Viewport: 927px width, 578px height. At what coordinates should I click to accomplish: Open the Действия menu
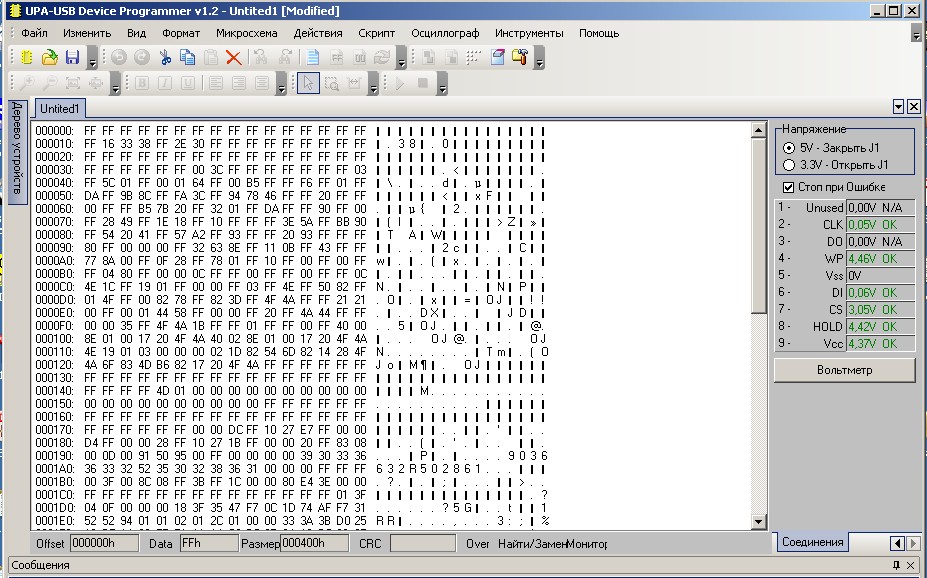click(318, 33)
